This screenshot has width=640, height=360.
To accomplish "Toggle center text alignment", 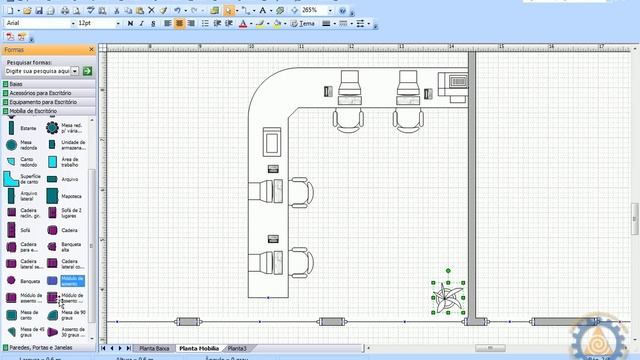I will coord(179,24).
